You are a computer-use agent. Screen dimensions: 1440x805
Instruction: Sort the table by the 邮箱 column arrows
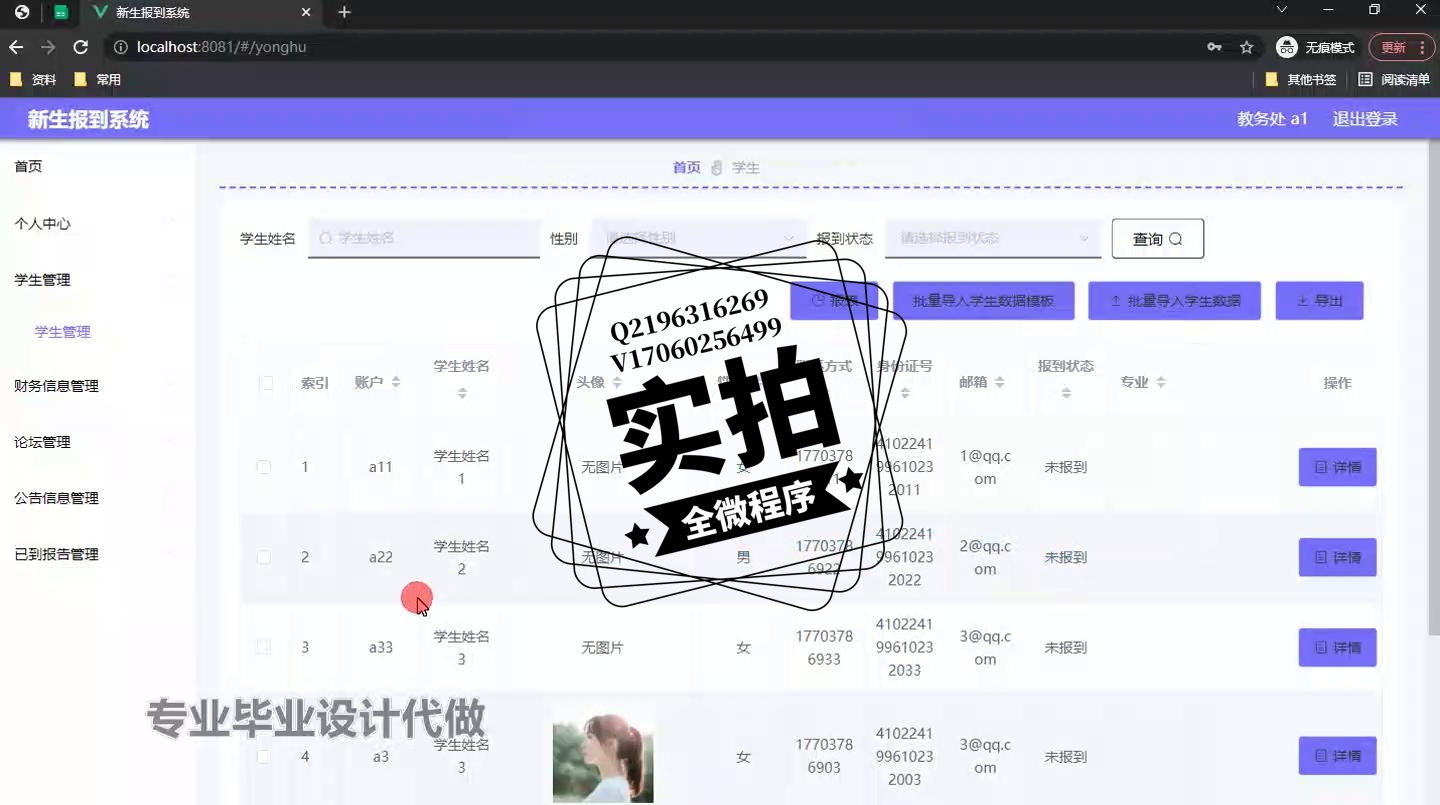coord(999,382)
